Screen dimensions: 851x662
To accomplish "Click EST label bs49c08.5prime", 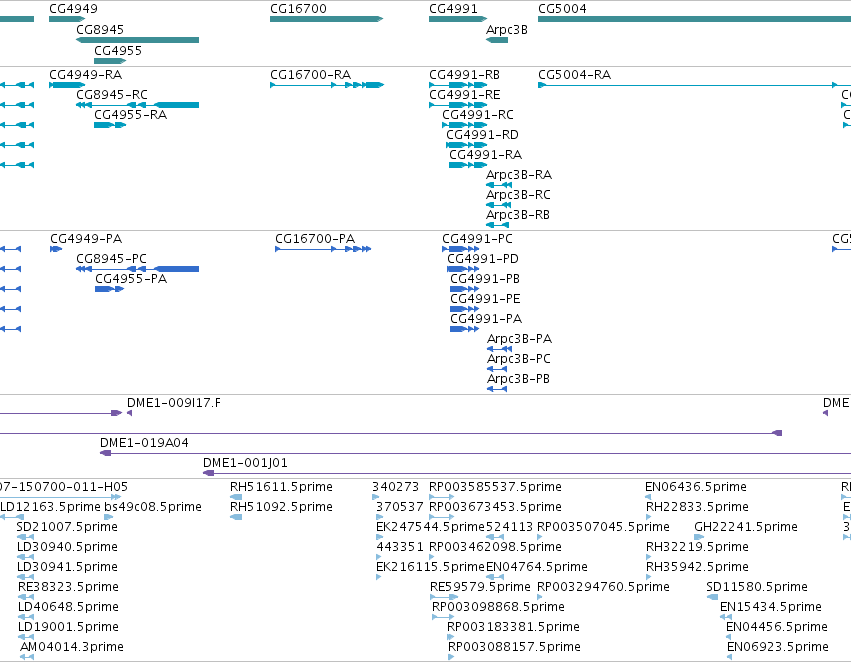I will click(153, 507).
